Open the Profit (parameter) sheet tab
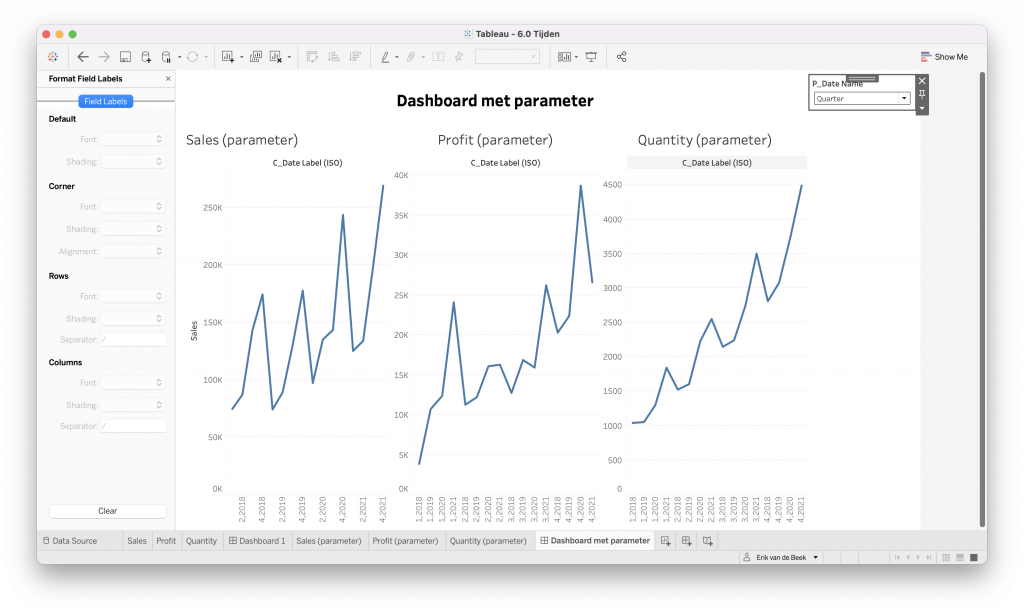Screen dimensions: 1024x613 coord(405,541)
